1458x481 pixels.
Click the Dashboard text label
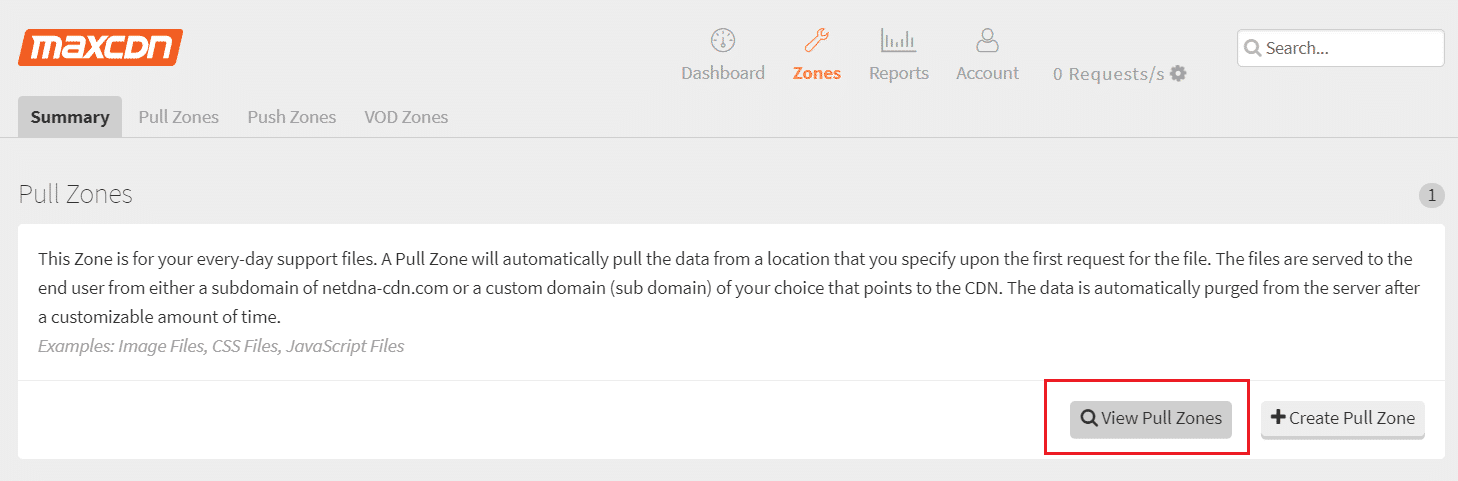point(723,73)
